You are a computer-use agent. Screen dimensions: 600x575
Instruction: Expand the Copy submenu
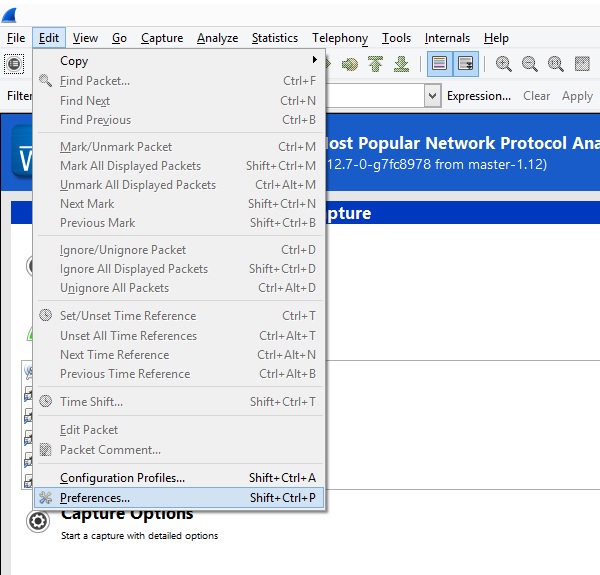[179, 61]
